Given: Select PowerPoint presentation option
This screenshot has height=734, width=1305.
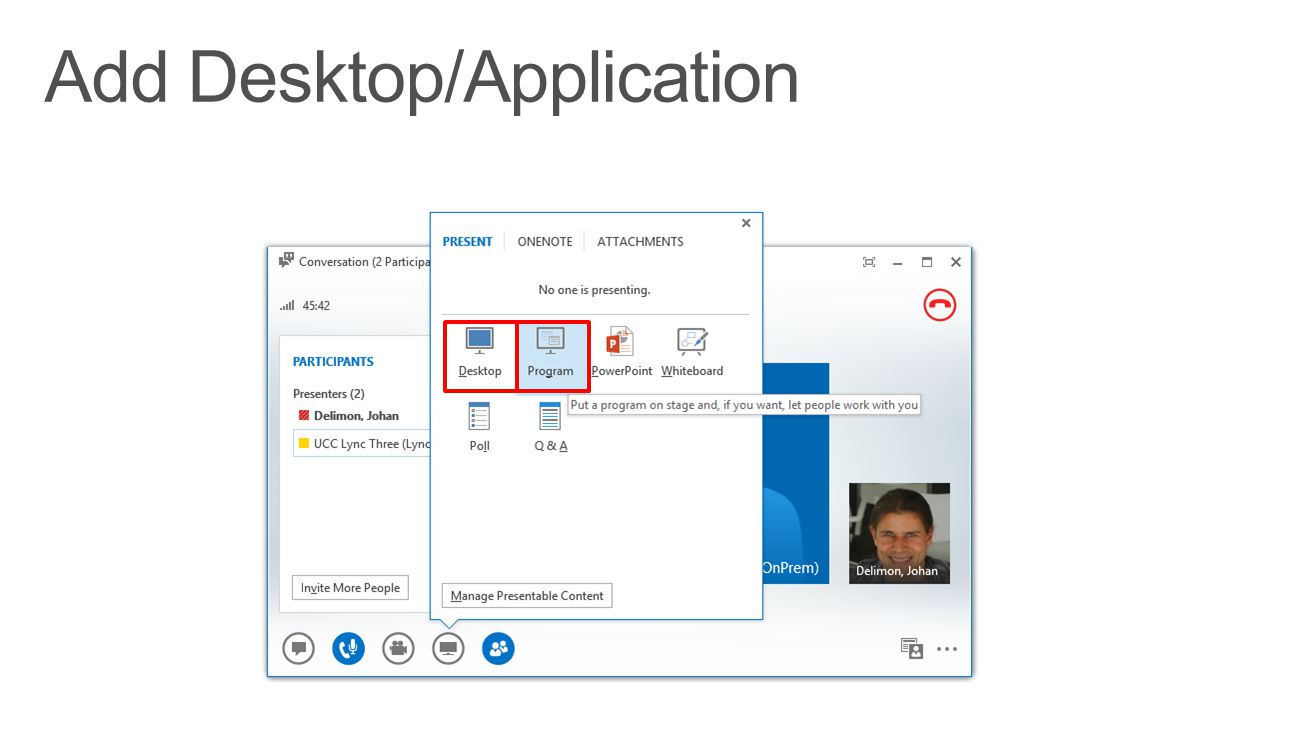Looking at the screenshot, I should coord(621,353).
